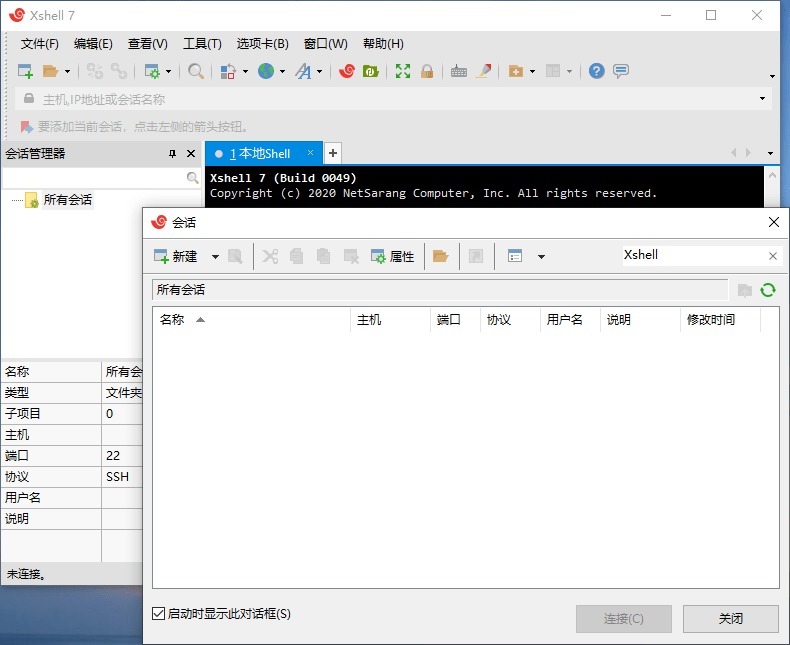The width and height of the screenshot is (790, 645).
Task: Open folder icon in sessions dialog toolbar
Action: click(x=440, y=256)
